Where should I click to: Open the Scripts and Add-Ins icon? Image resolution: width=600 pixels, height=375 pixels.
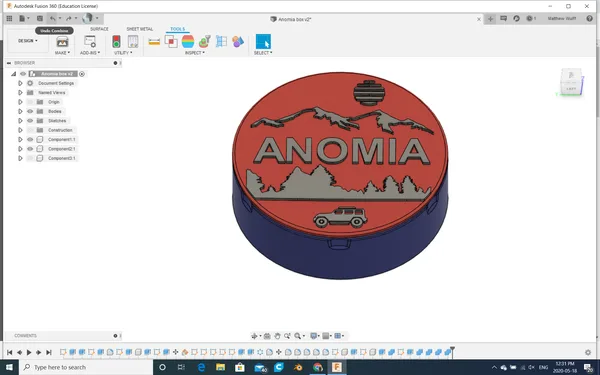click(90, 42)
